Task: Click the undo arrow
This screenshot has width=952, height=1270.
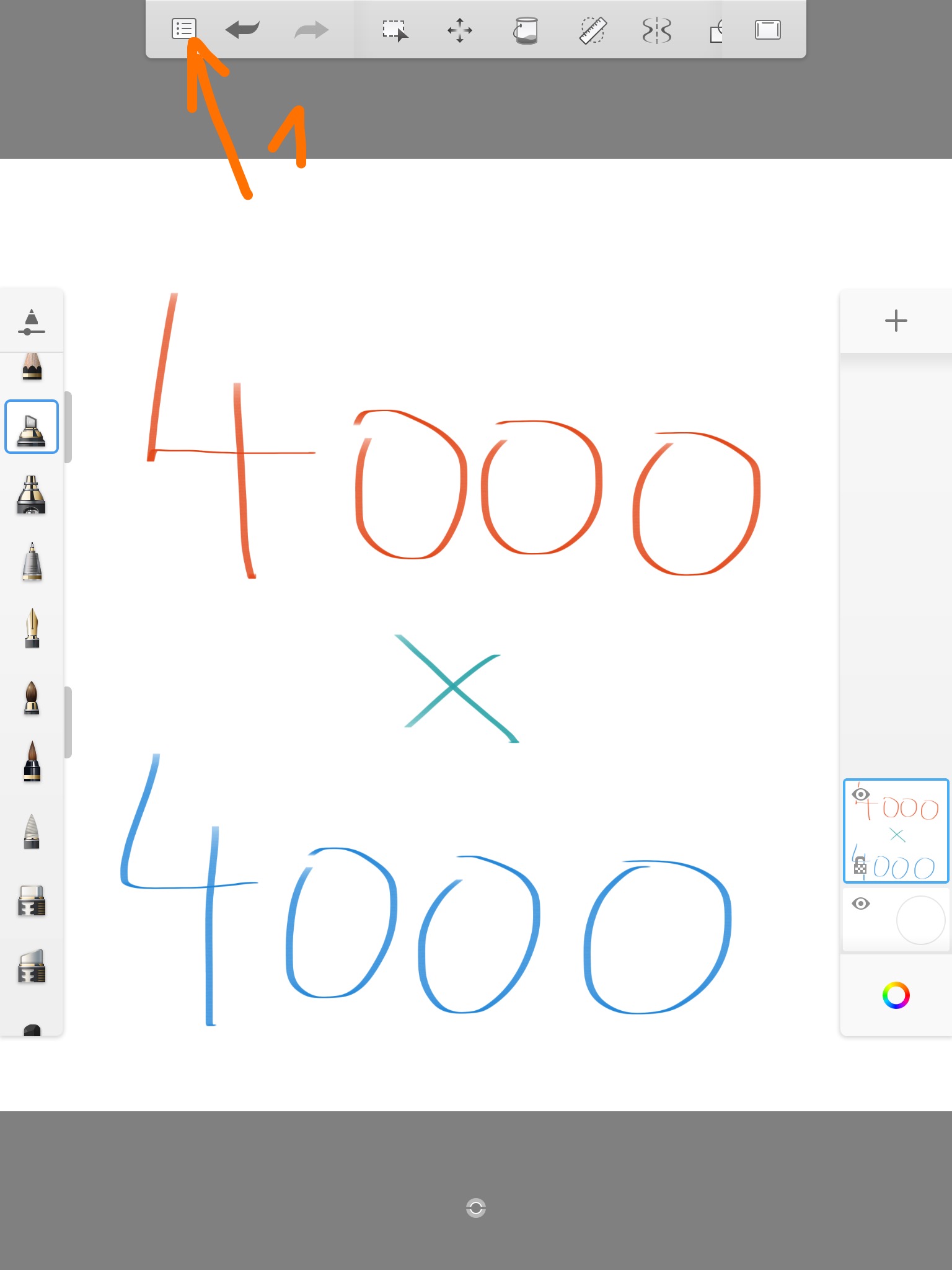Action: point(242,29)
